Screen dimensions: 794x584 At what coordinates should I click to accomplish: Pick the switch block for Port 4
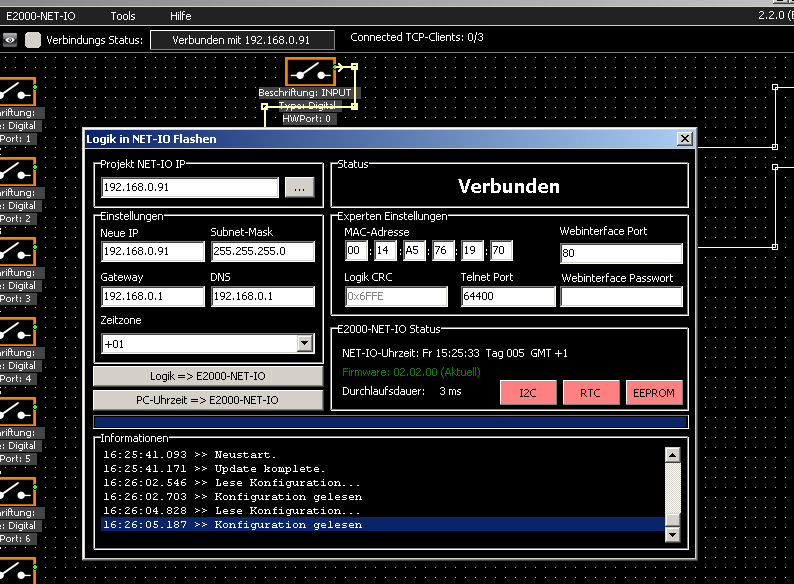click(x=16, y=332)
